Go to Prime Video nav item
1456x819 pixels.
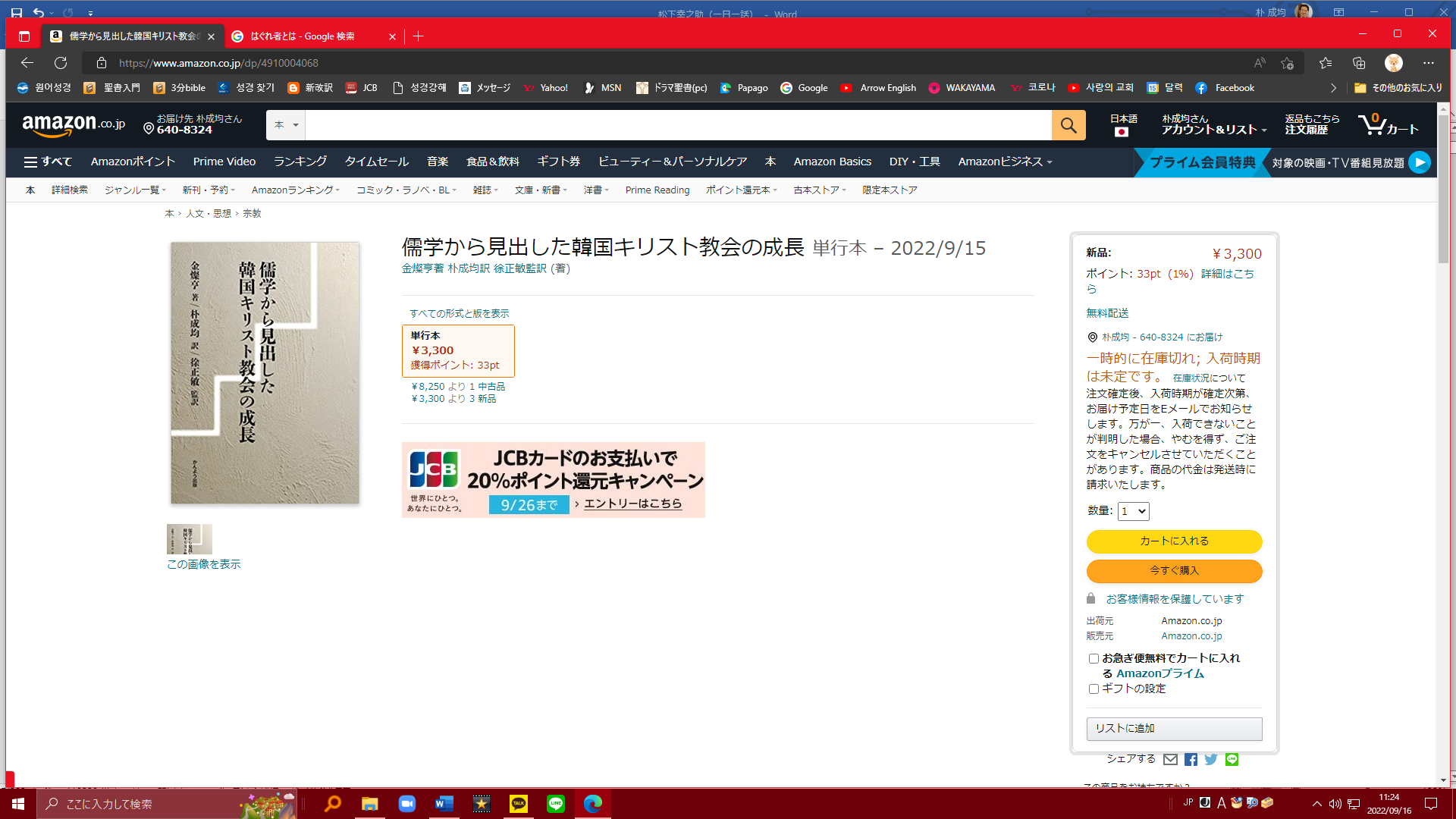[x=224, y=162]
